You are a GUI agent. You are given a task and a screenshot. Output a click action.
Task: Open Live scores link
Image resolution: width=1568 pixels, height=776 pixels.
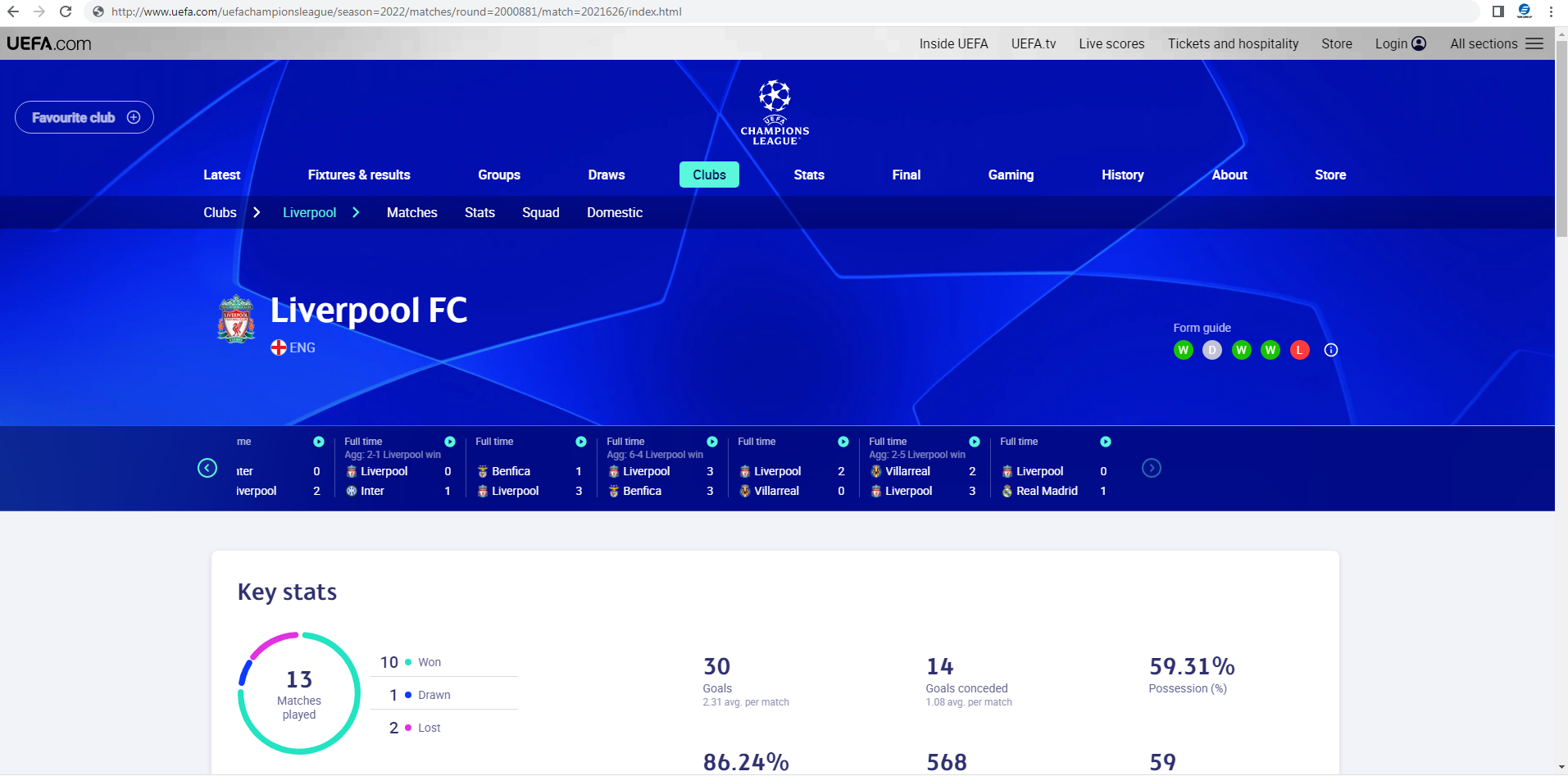[1111, 43]
